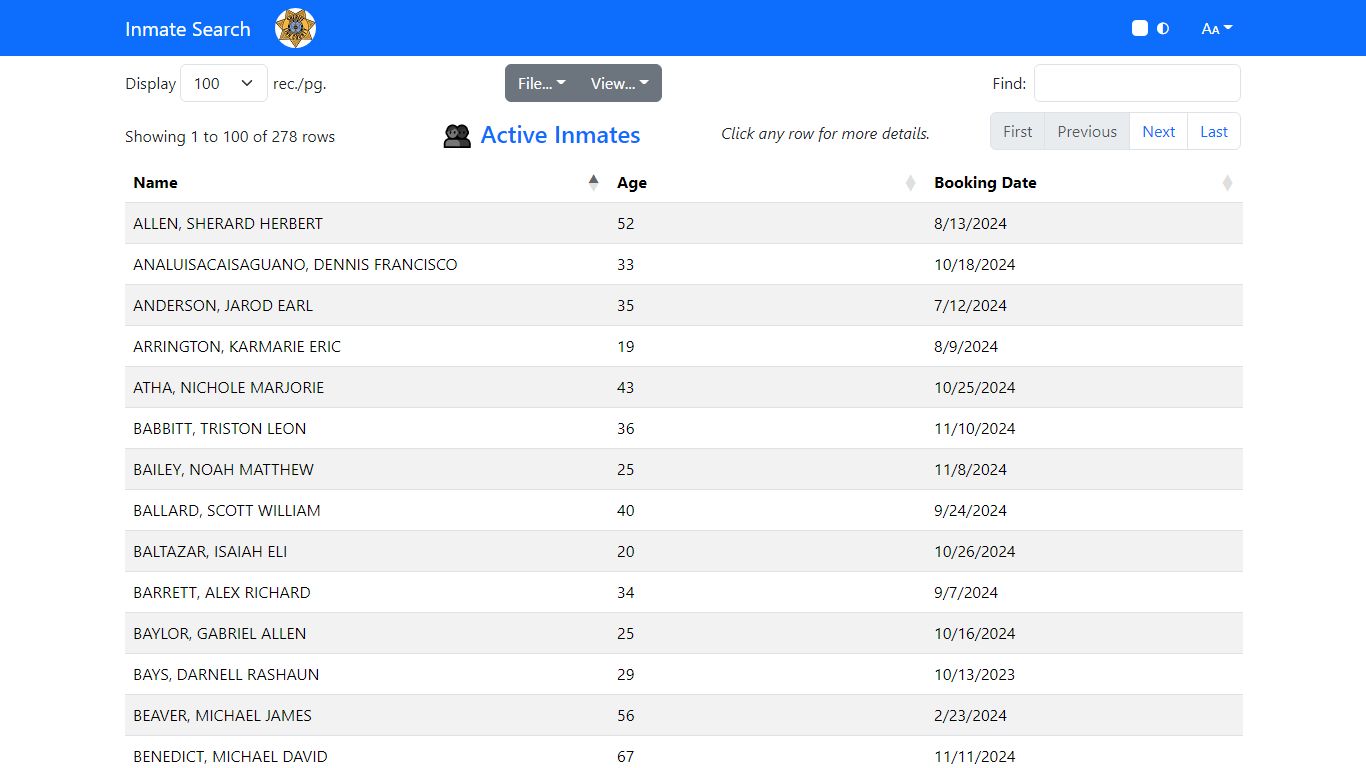The width and height of the screenshot is (1366, 768).
Task: Click the 'Click any row for more details' hint
Action: coord(826,133)
